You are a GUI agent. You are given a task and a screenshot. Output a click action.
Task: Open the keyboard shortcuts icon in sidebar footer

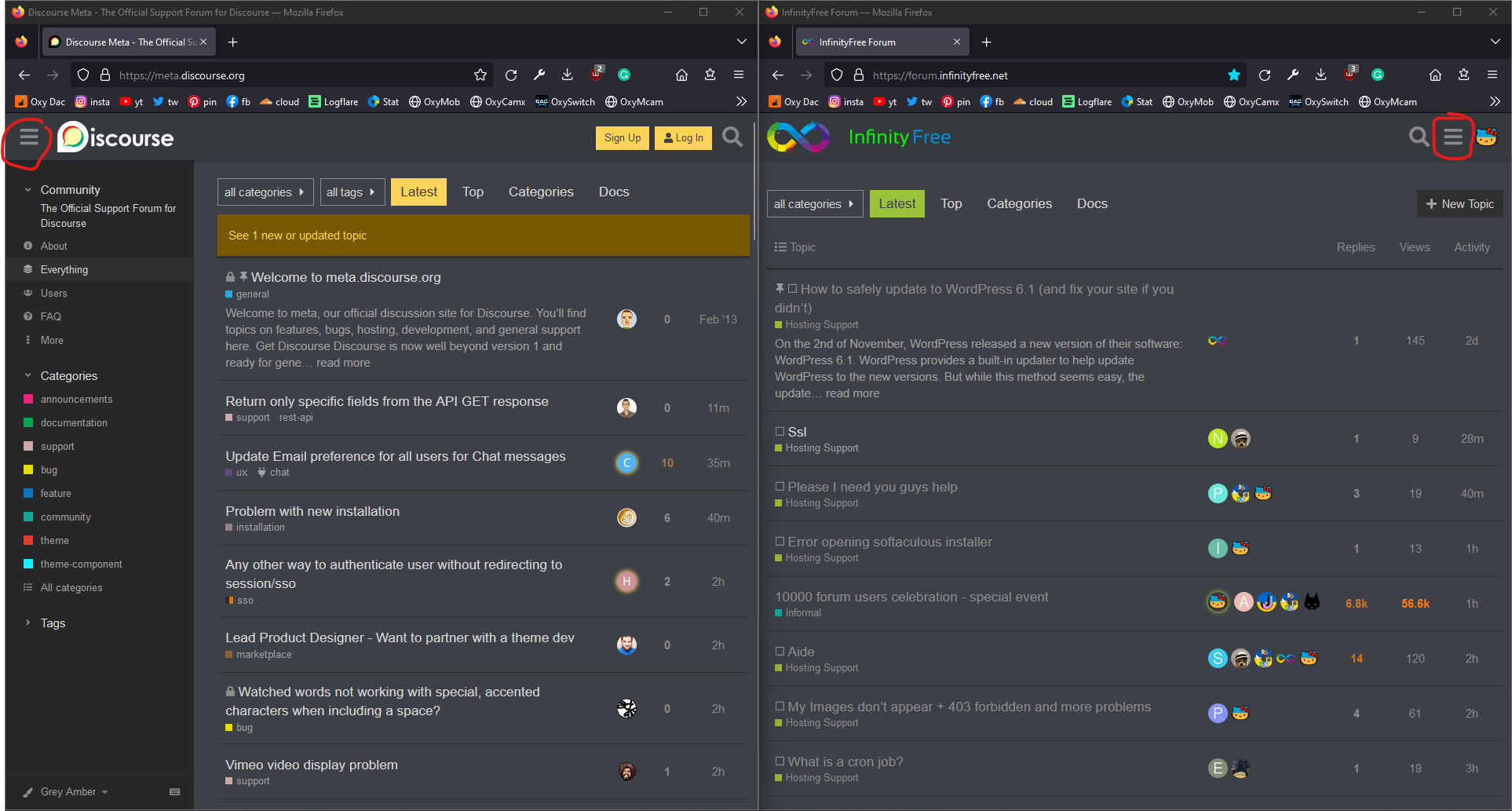click(175, 791)
